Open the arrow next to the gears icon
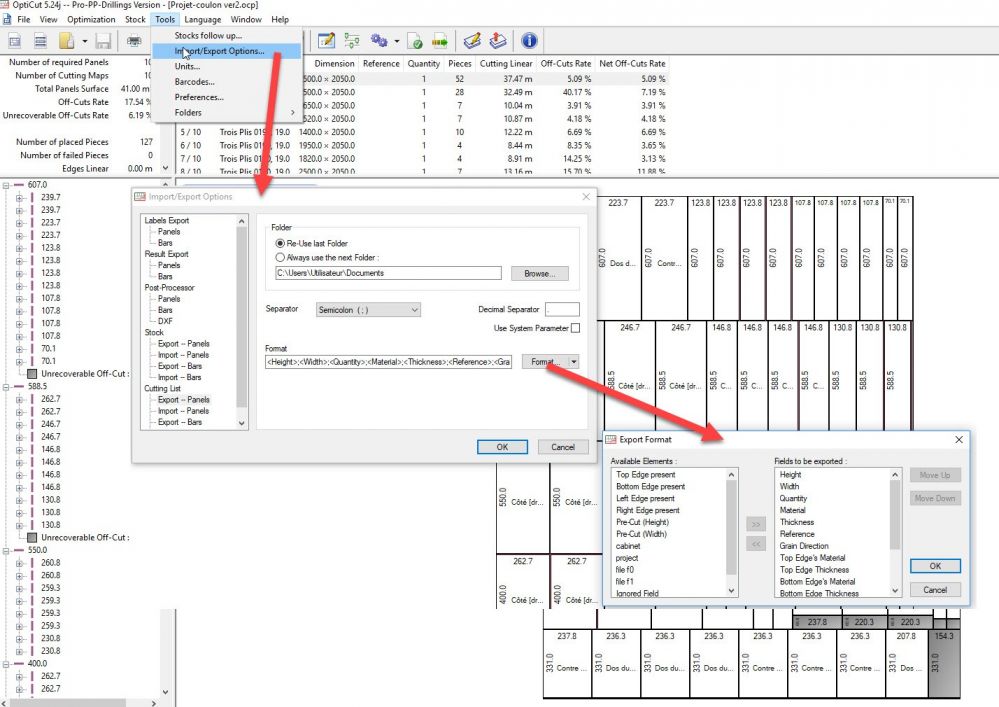 tap(397, 41)
